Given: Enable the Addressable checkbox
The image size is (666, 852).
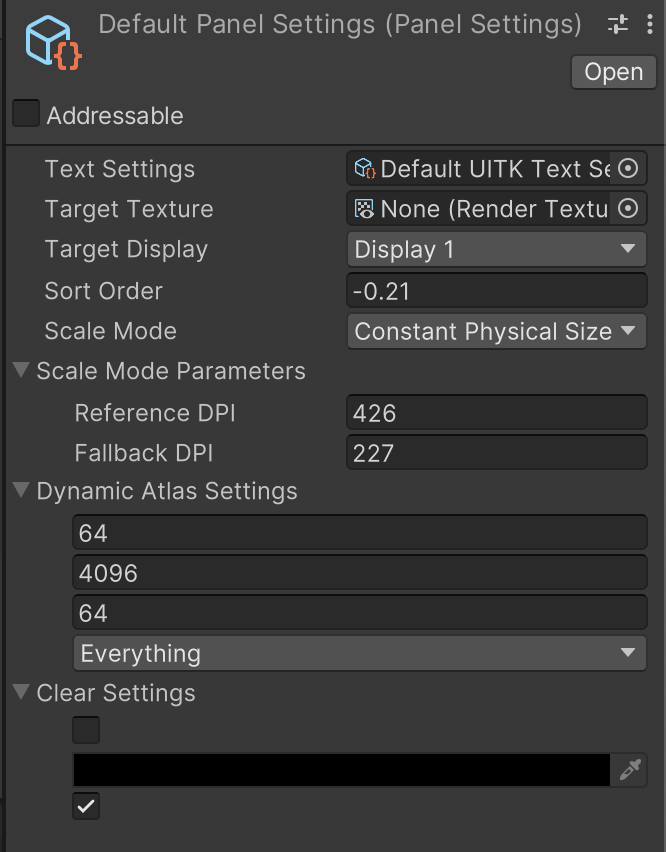Looking at the screenshot, I should 26,113.
